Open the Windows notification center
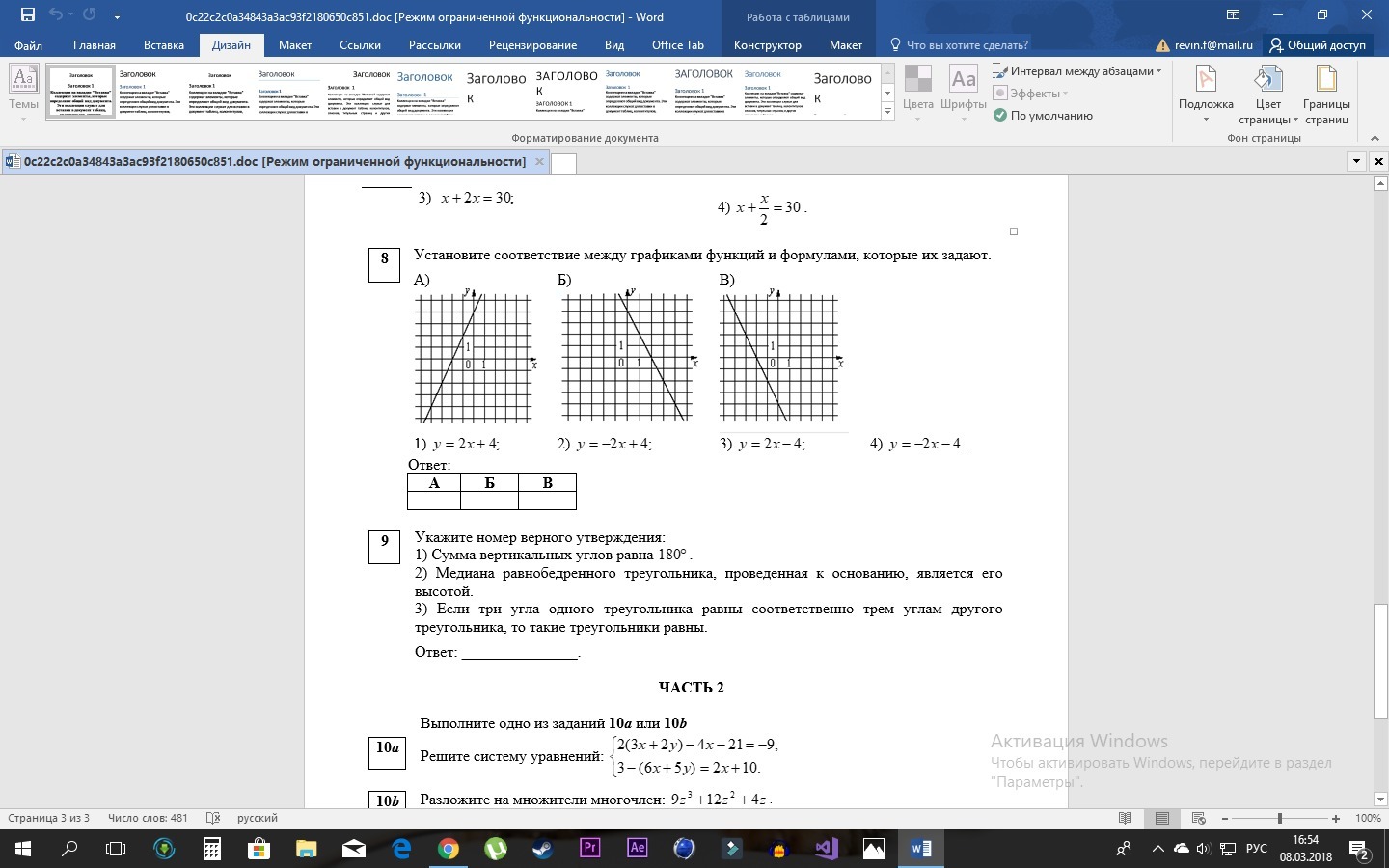The width and height of the screenshot is (1389, 868). point(1360,850)
